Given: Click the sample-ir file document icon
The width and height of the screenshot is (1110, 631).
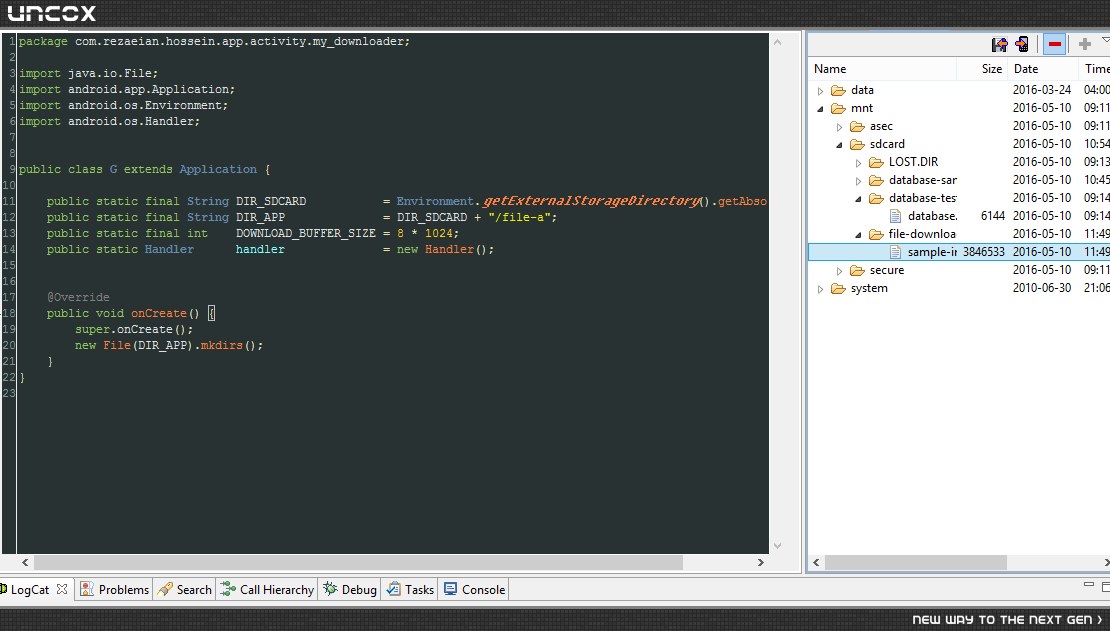Looking at the screenshot, I should [x=896, y=252].
